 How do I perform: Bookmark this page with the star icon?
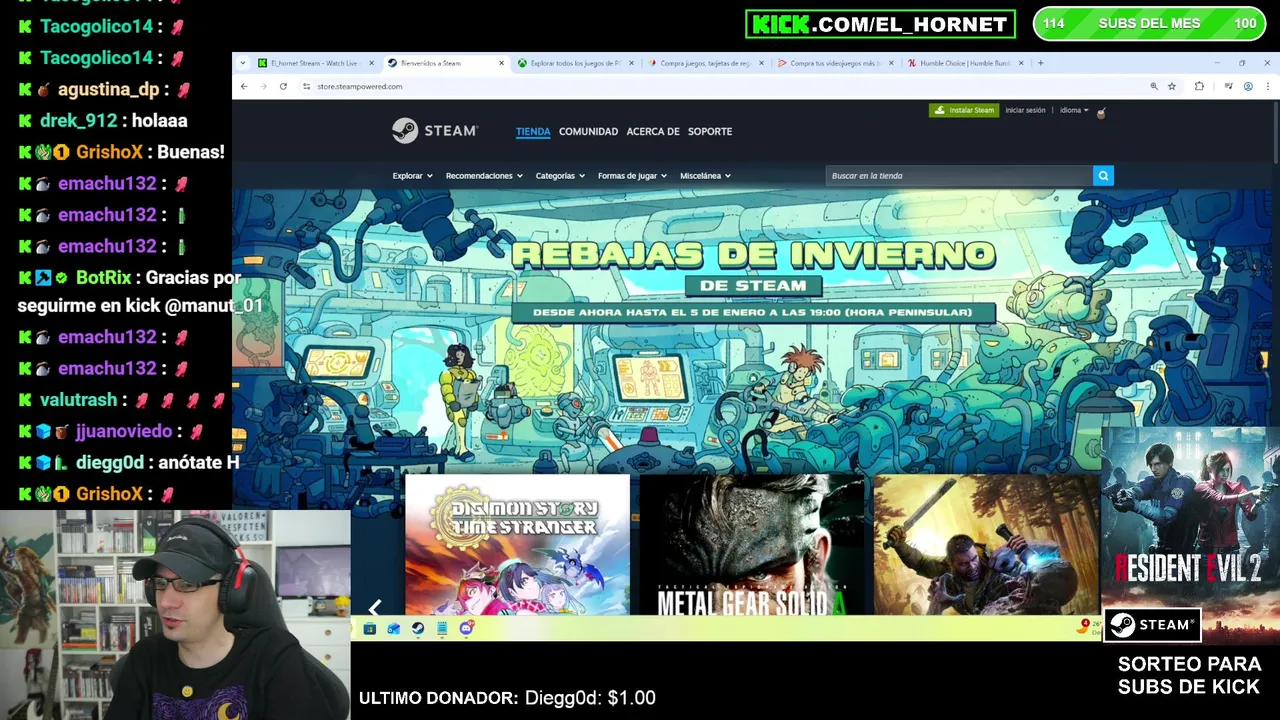(x=1172, y=87)
